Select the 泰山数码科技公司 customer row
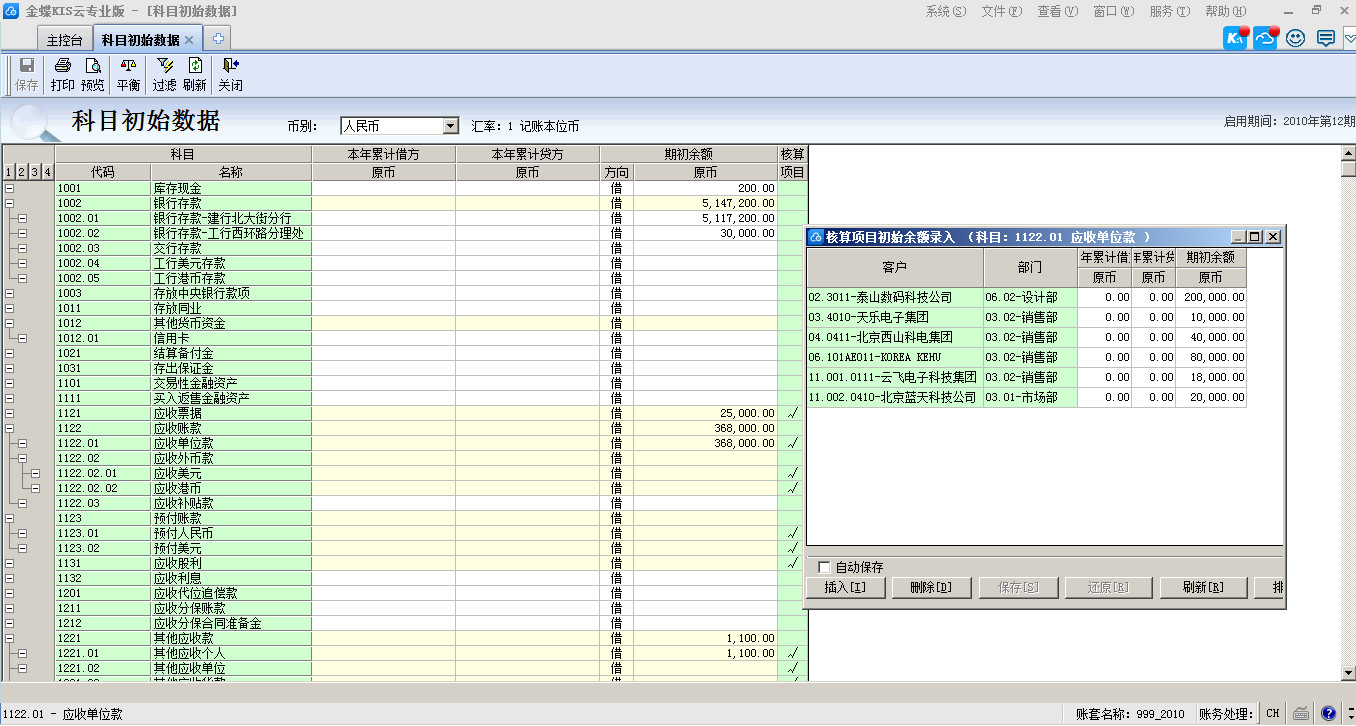The width and height of the screenshot is (1356, 726). [894, 297]
